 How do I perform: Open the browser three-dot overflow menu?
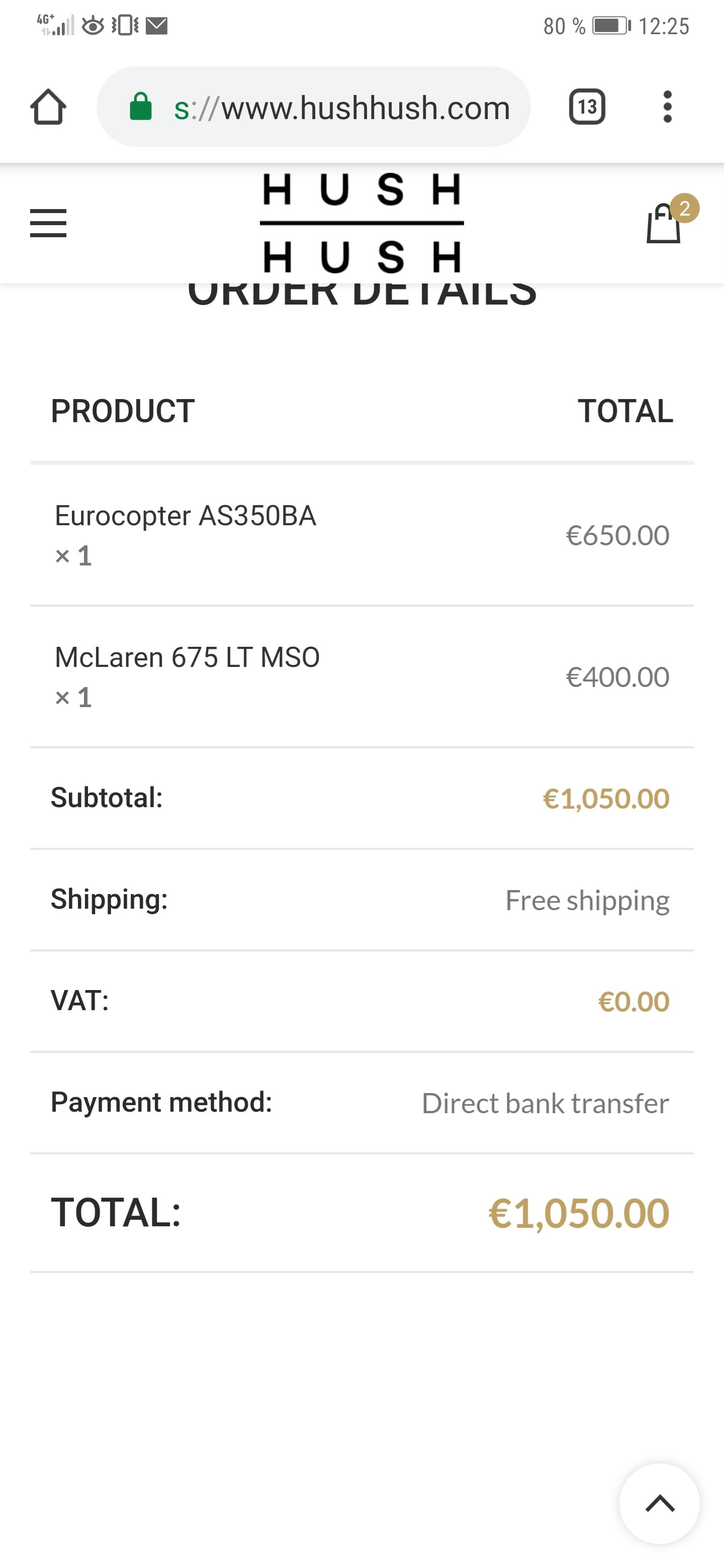[x=667, y=107]
